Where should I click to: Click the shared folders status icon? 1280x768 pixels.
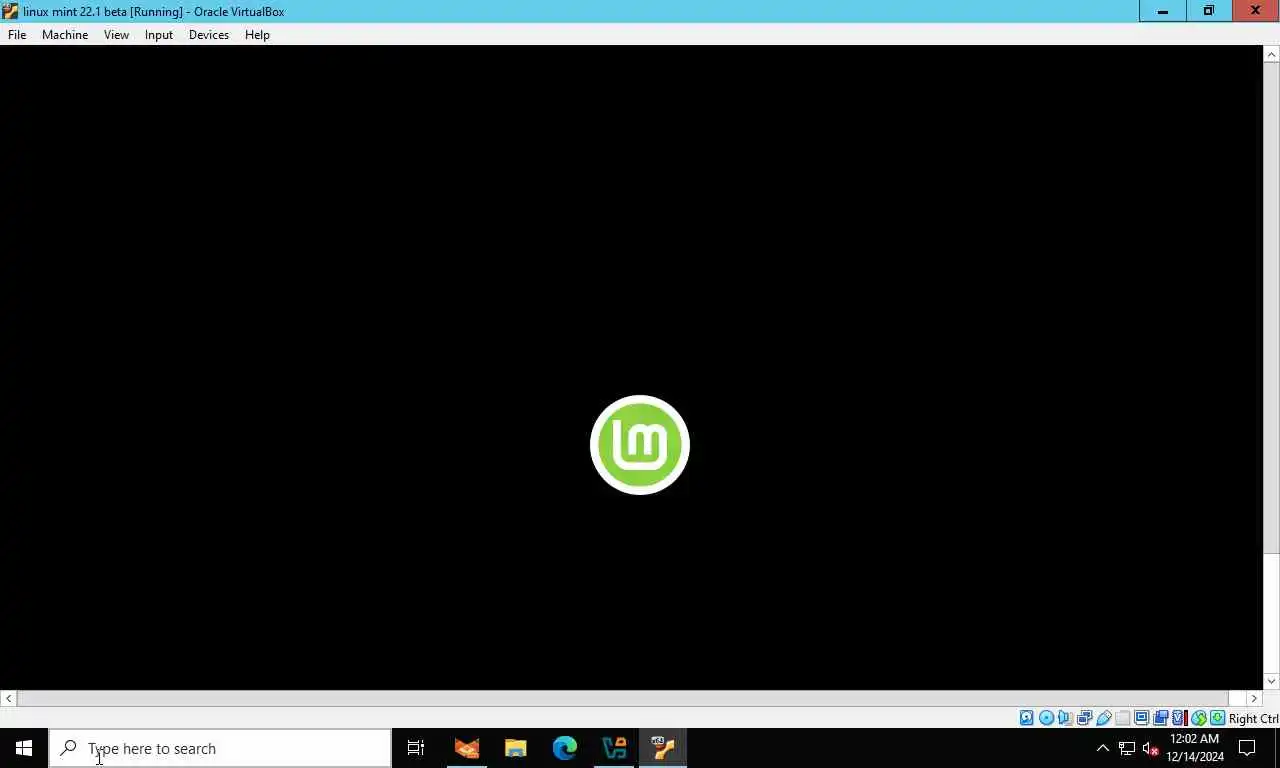click(1122, 718)
